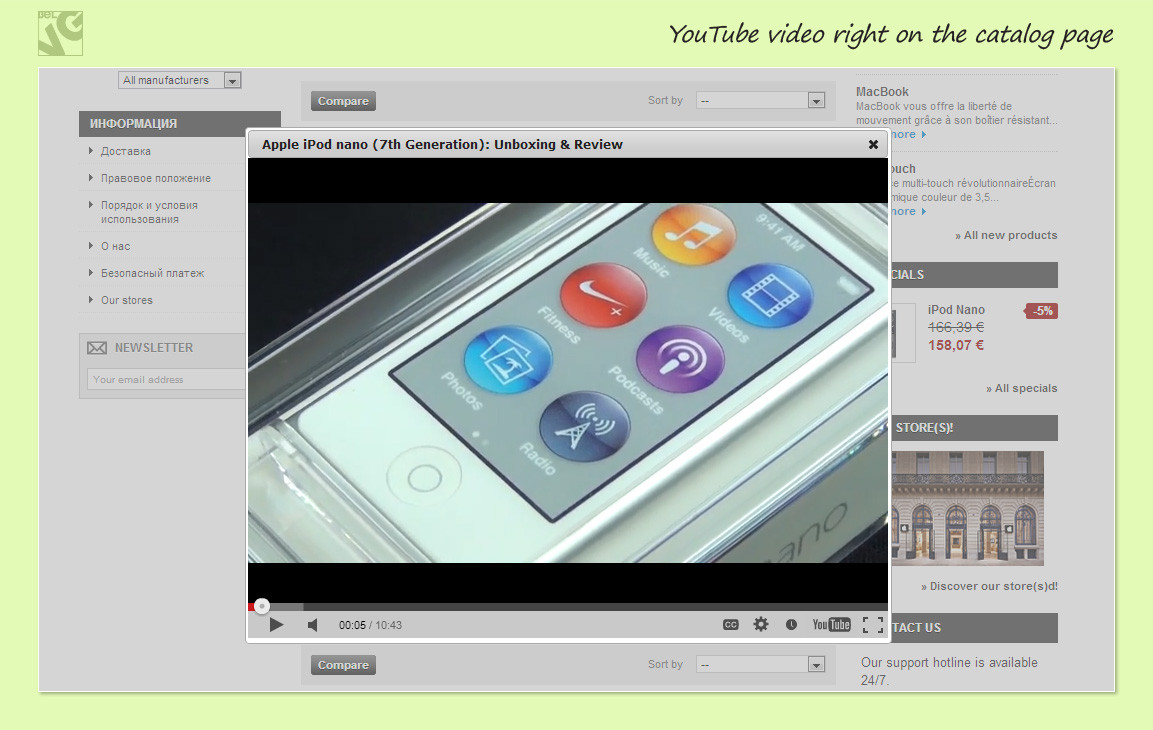1153x730 pixels.
Task: Open the All specials link
Action: click(x=1025, y=389)
